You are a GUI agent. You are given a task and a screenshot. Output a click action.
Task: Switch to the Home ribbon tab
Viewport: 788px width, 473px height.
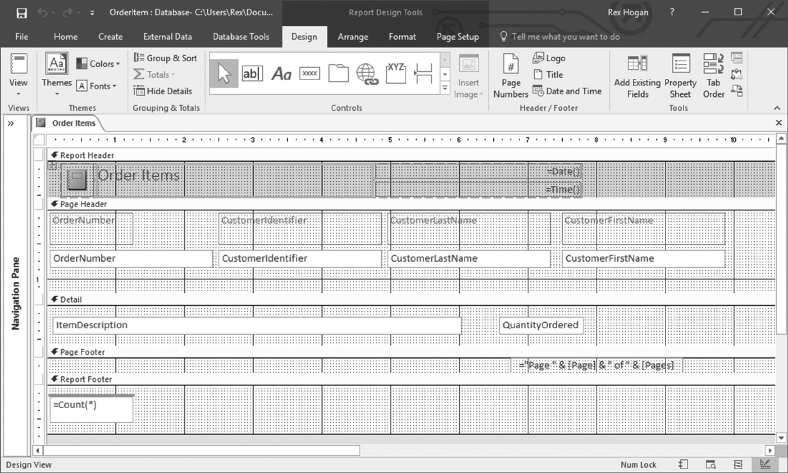click(65, 37)
